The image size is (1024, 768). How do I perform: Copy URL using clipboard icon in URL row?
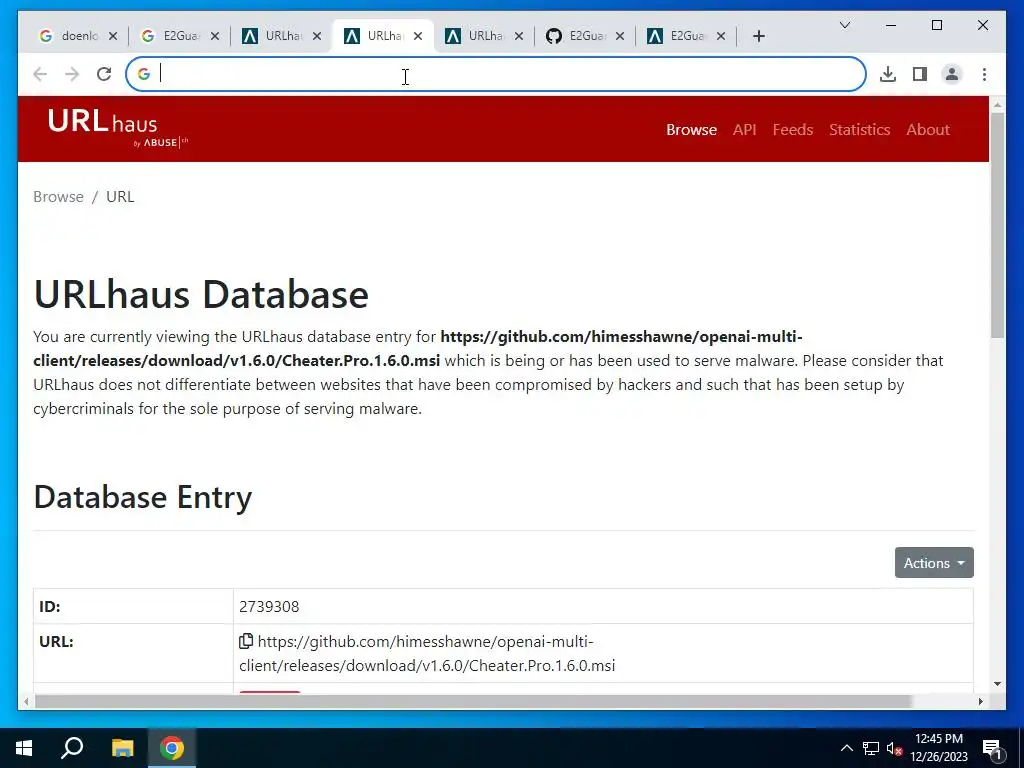pos(246,641)
